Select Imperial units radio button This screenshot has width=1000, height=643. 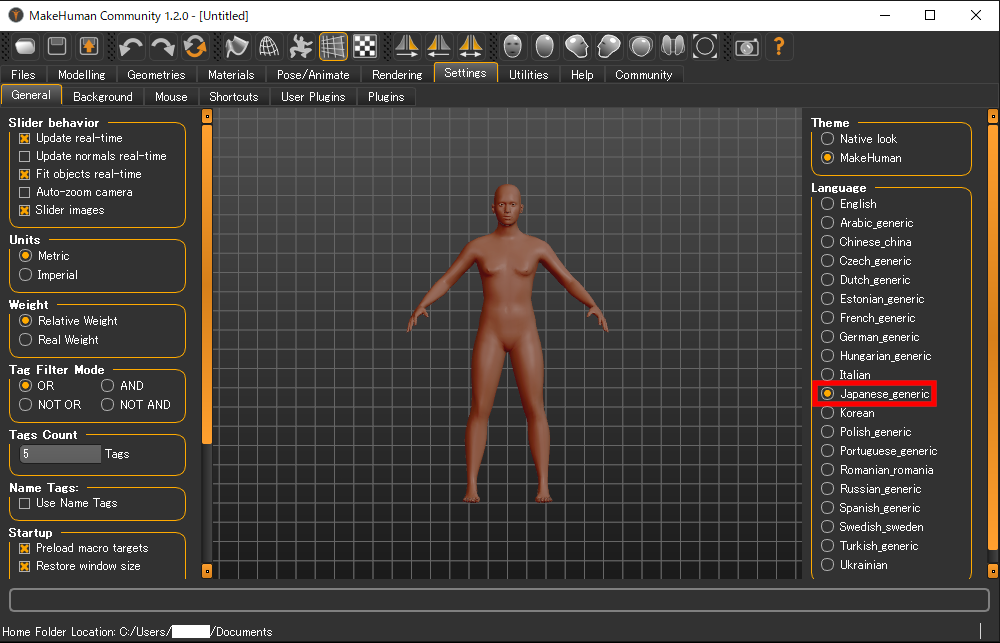[27, 275]
